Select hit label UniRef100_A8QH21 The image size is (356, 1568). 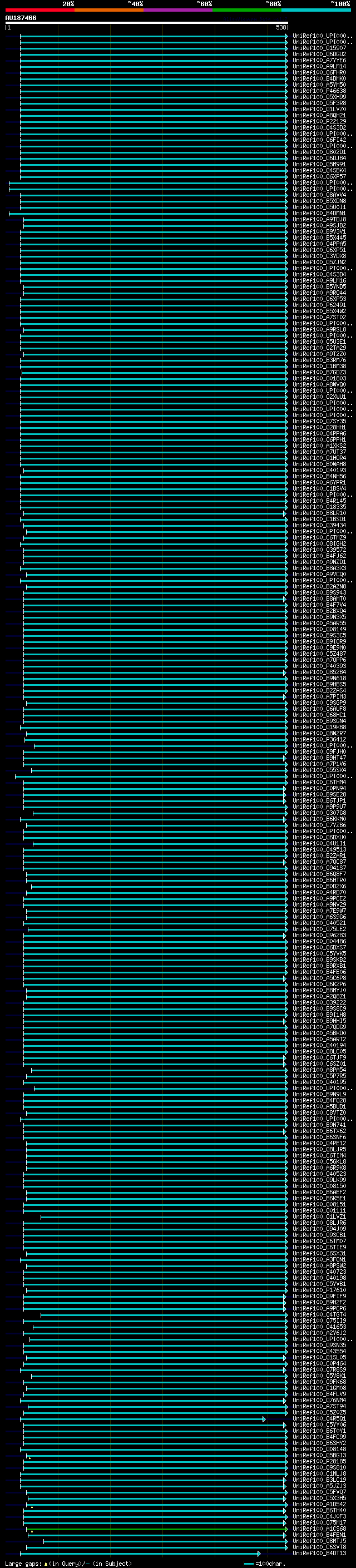(x=319, y=115)
